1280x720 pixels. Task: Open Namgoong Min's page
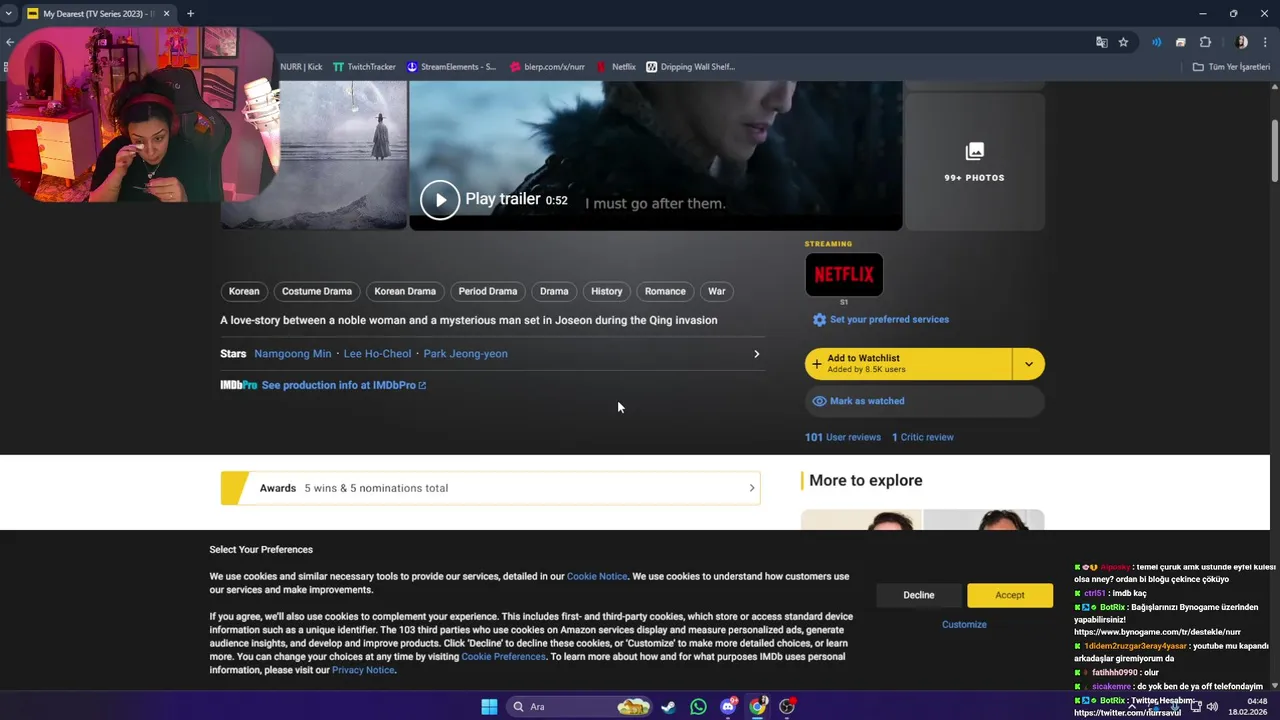(293, 354)
